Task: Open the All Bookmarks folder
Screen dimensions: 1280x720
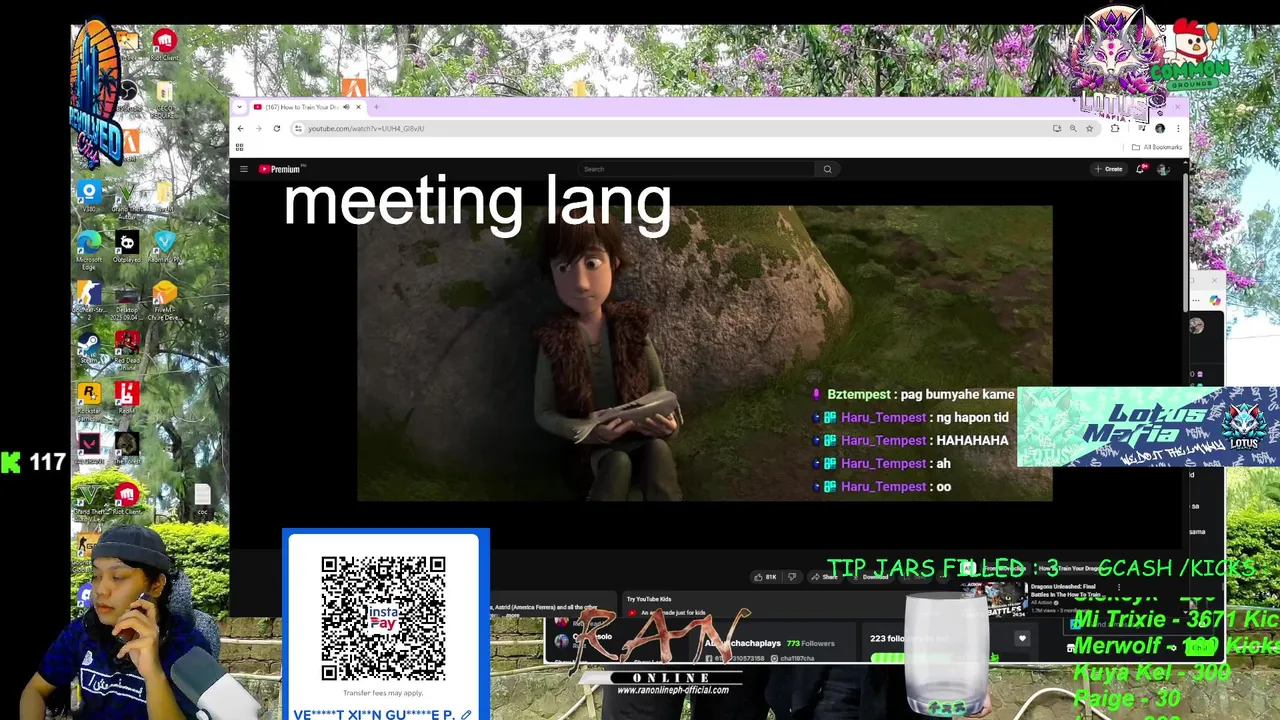Action: [1157, 147]
